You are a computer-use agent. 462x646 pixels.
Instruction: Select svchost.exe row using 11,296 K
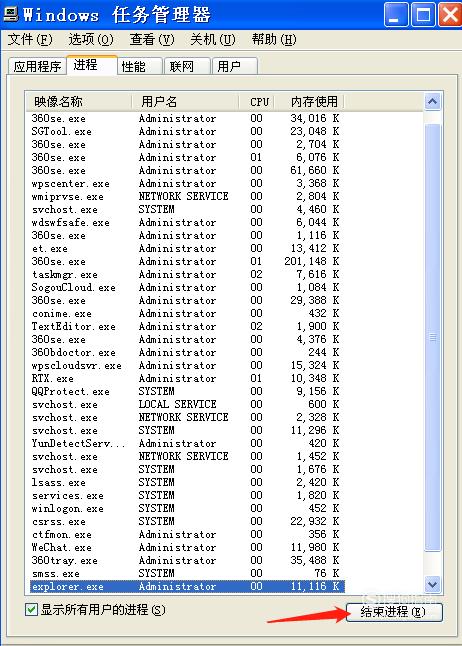point(187,430)
